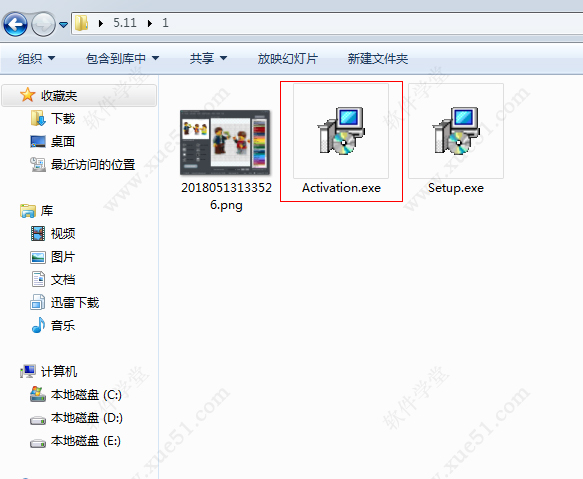Click the 放映幻灯片 toolbar button
Viewport: 583px width, 479px height.
tap(287, 58)
